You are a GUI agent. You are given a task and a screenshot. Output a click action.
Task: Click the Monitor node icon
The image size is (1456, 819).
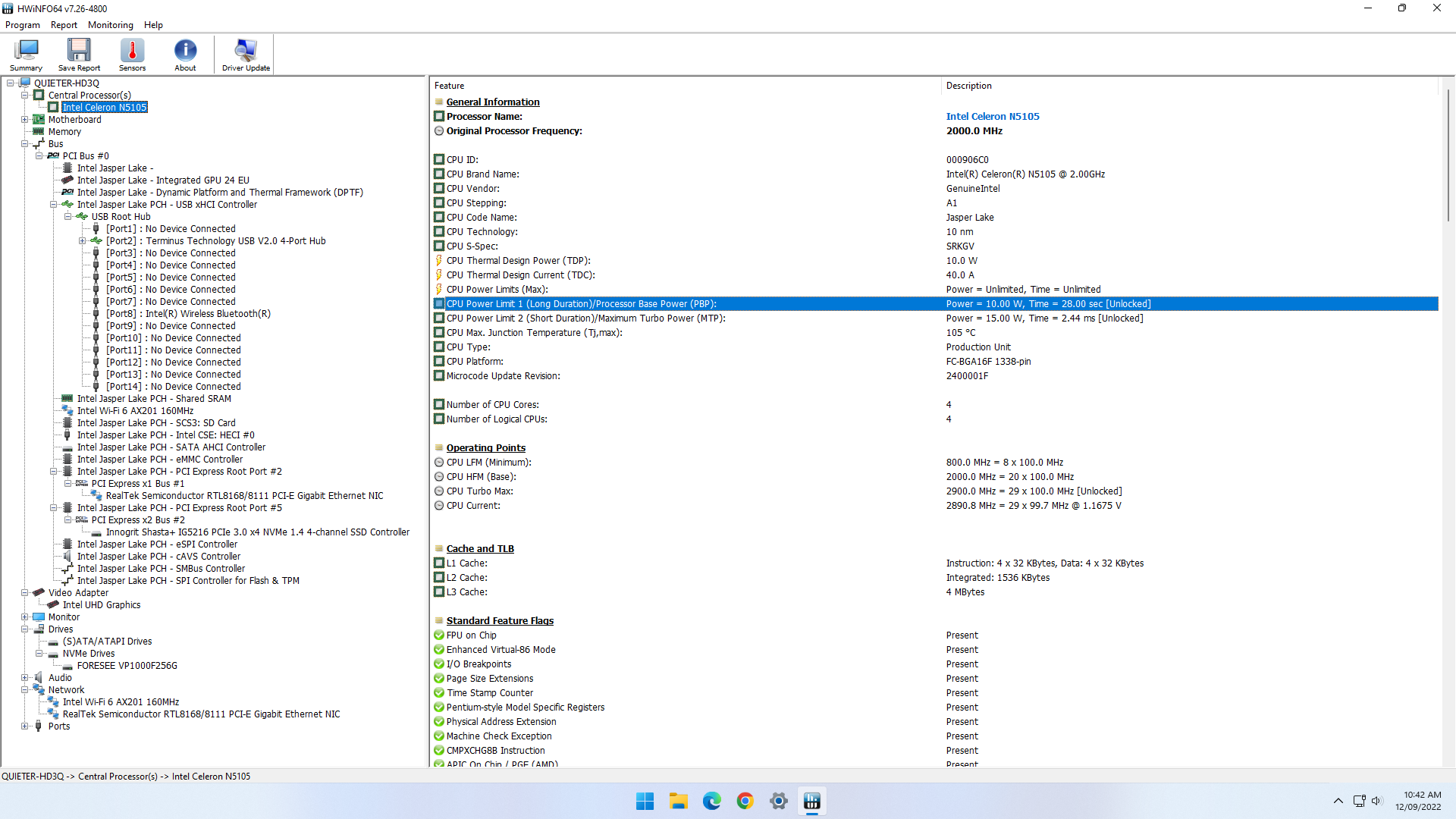tap(39, 617)
